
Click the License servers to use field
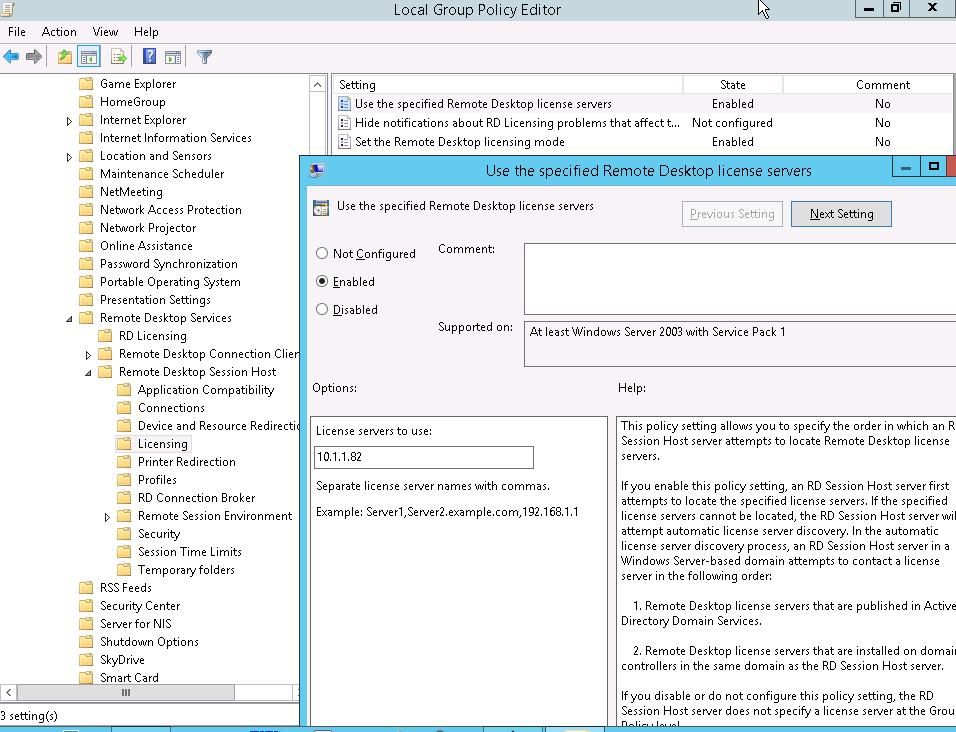(x=424, y=458)
